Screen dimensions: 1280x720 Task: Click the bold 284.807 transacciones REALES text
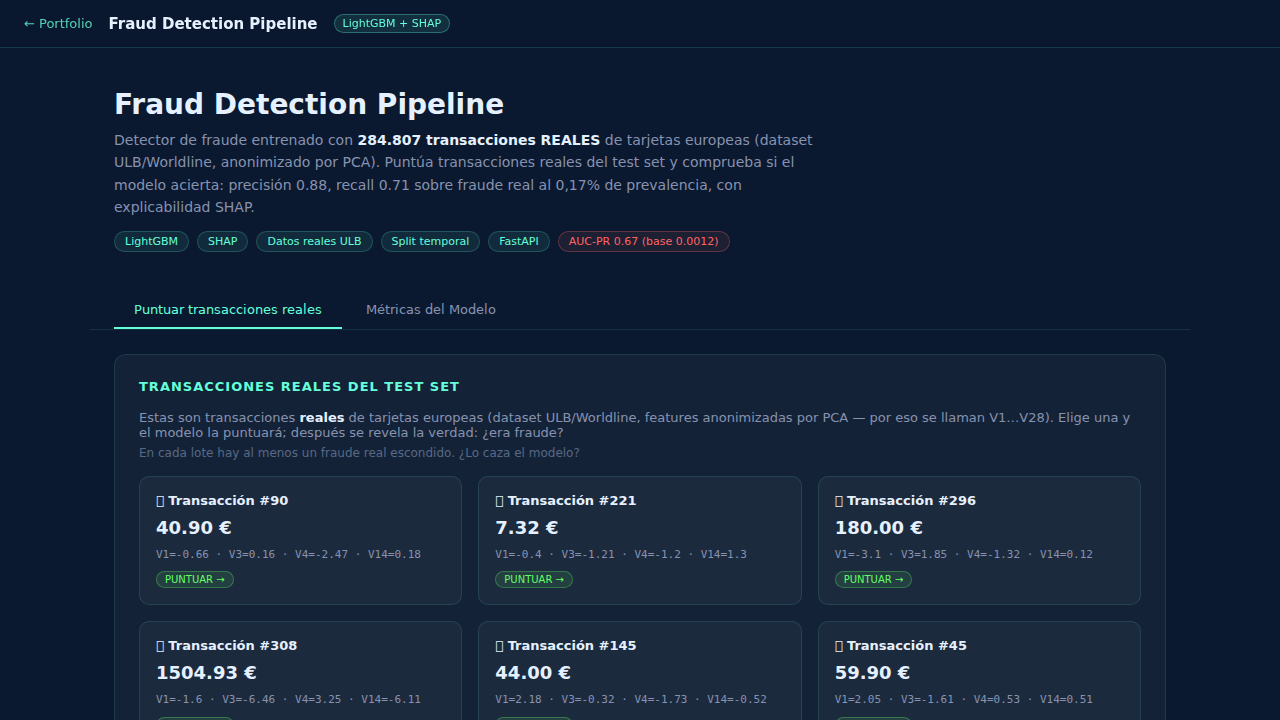point(479,140)
